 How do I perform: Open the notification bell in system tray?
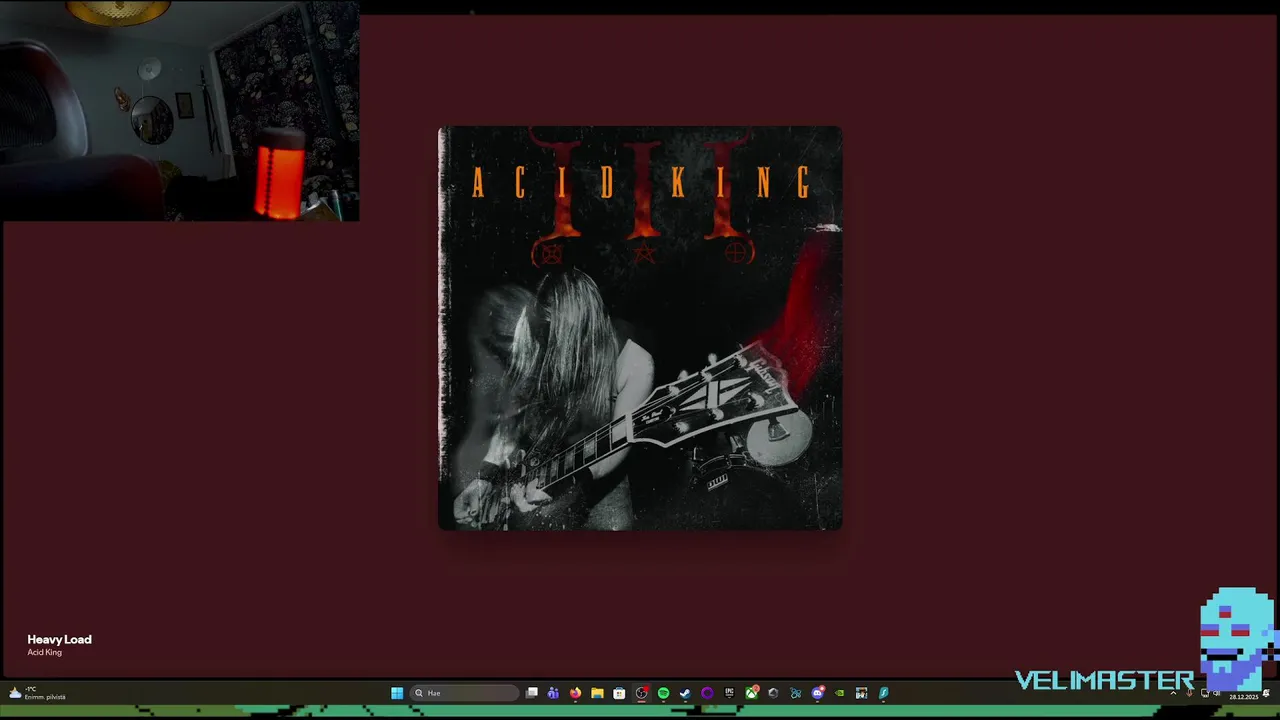click(x=1266, y=694)
